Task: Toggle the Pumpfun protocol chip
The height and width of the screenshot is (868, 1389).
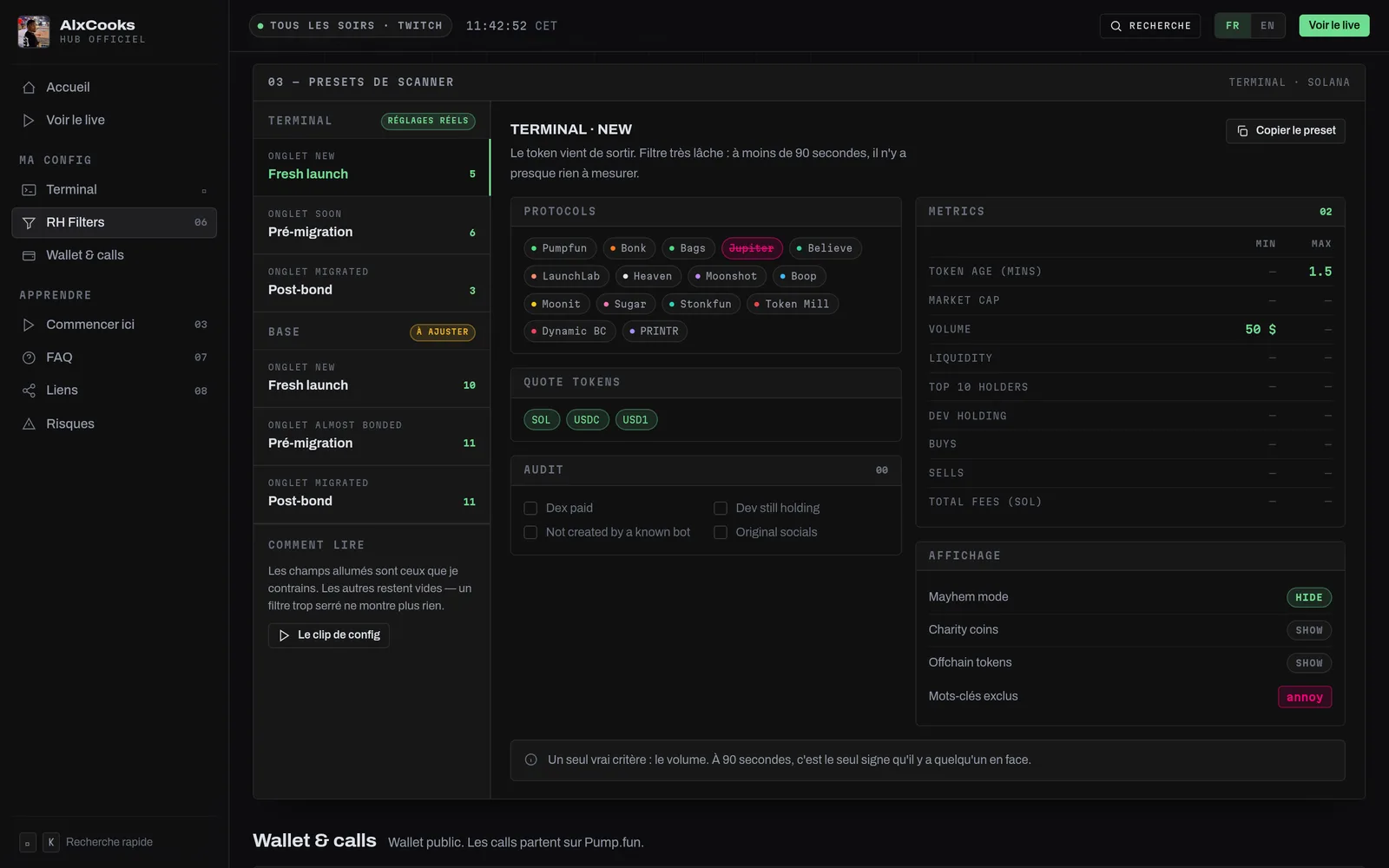Action: (x=560, y=249)
